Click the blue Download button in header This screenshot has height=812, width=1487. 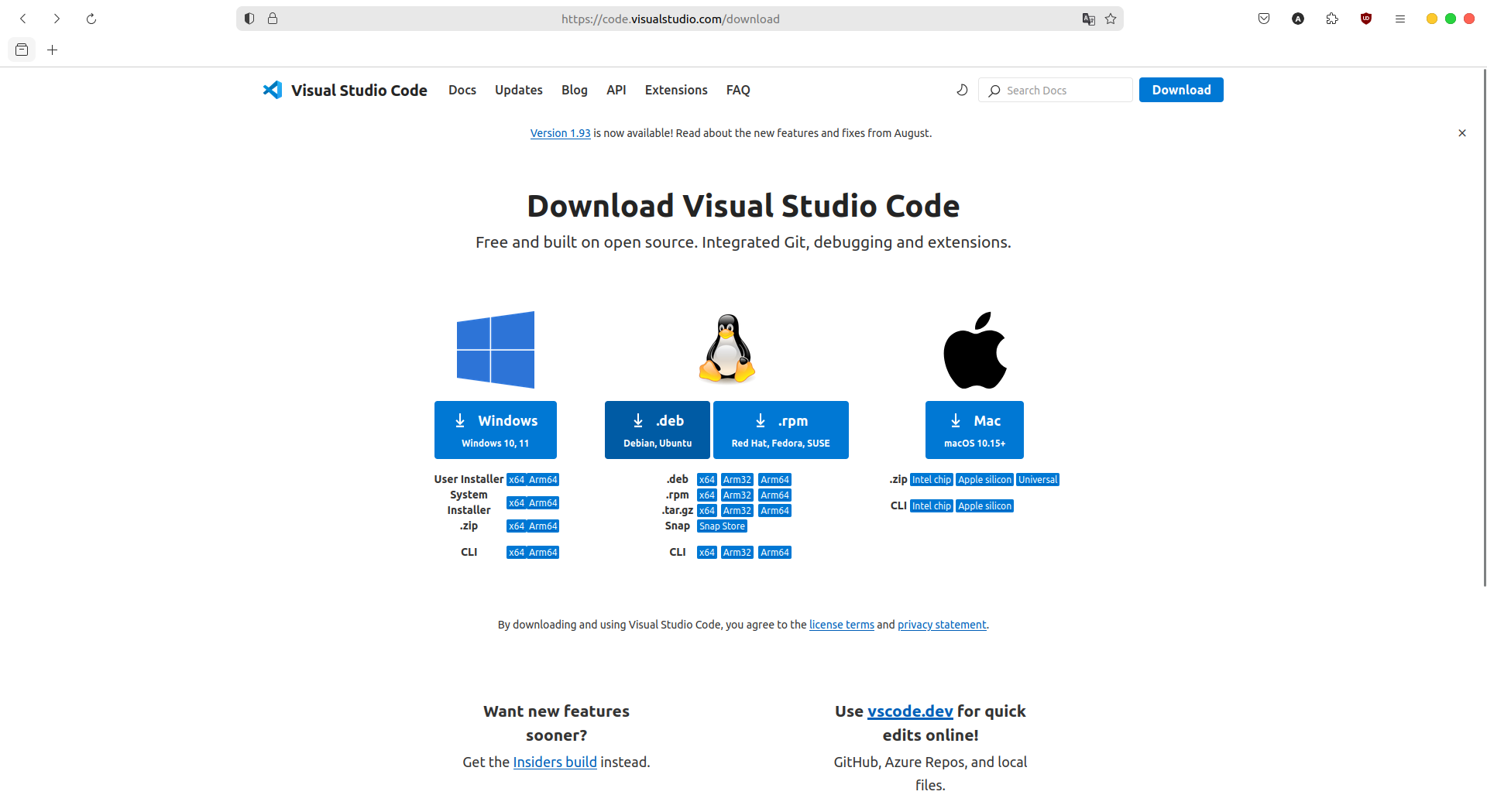(x=1181, y=90)
